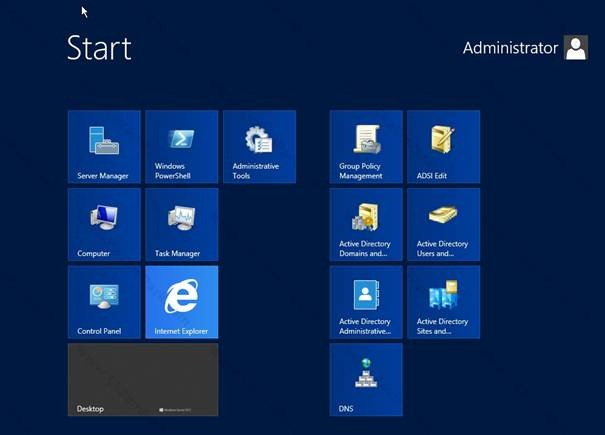Open Active Directory Users and Computers tile

click(x=444, y=225)
